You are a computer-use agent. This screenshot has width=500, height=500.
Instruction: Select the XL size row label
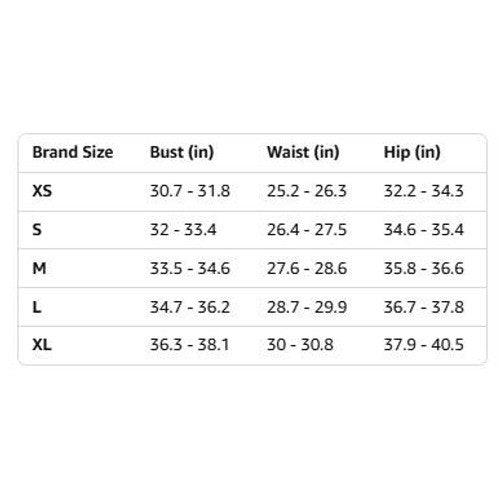(42, 344)
